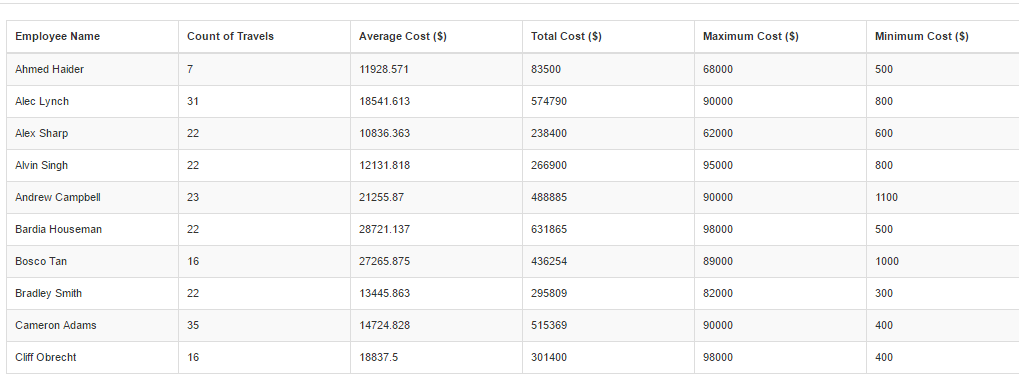Click the Bosco Tan name cell

pos(93,262)
